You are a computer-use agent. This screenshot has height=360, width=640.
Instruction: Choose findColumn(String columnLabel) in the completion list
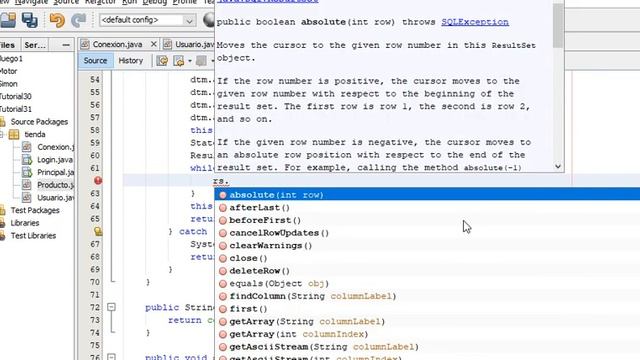tap(427, 296)
